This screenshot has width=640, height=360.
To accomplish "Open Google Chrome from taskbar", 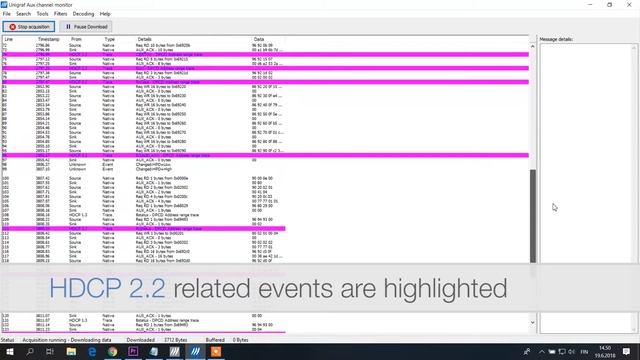I will tap(113, 351).
